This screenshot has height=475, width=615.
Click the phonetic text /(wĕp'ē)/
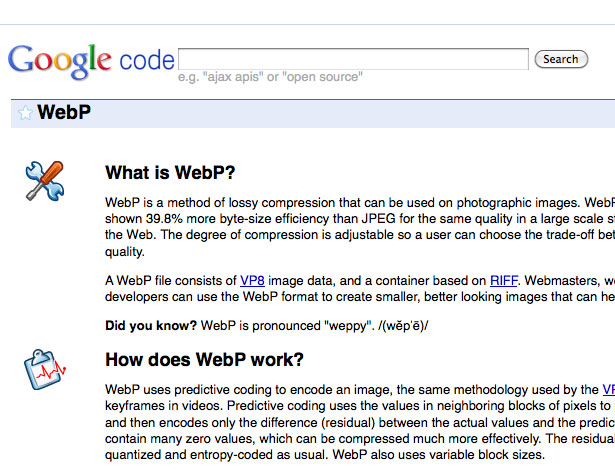pyautogui.click(x=403, y=326)
